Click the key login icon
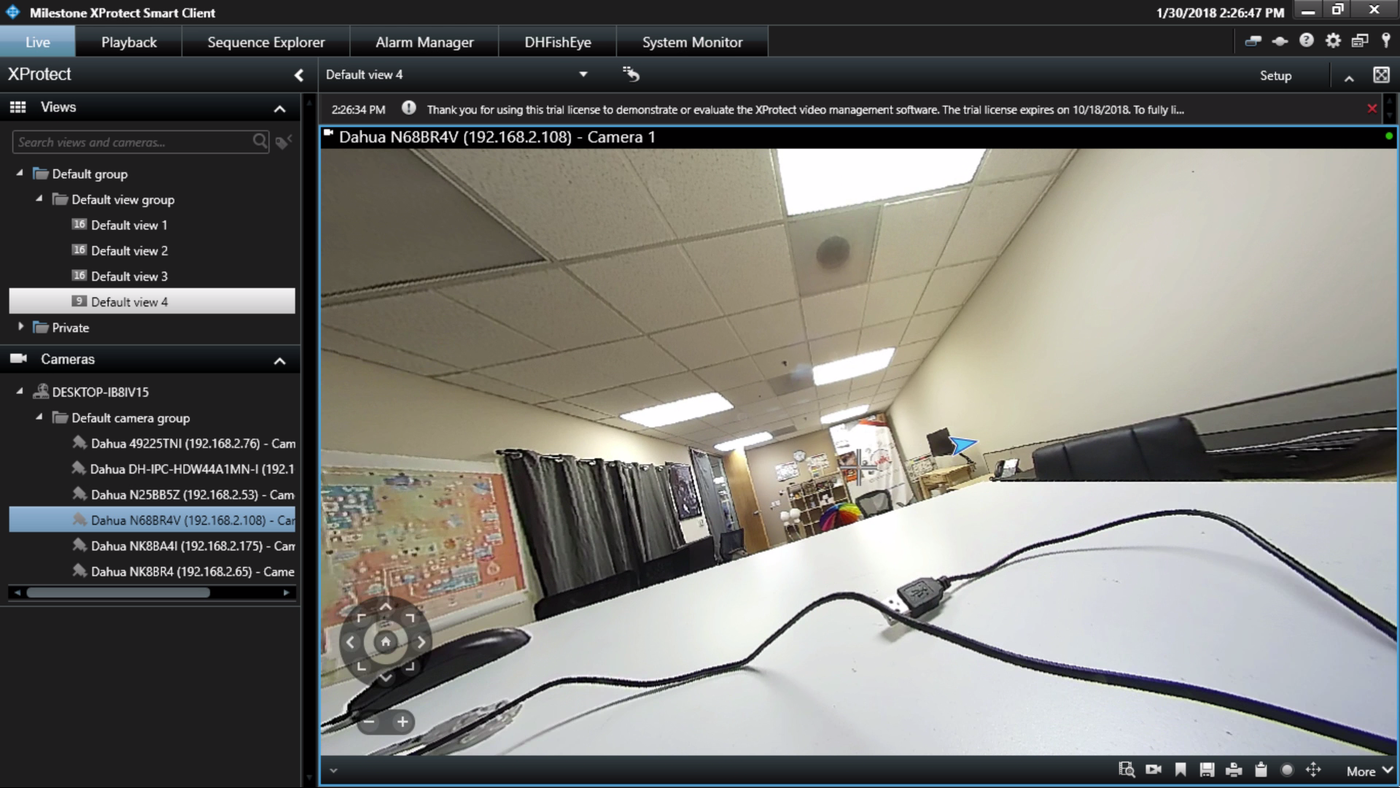This screenshot has width=1400, height=788. 1386,41
